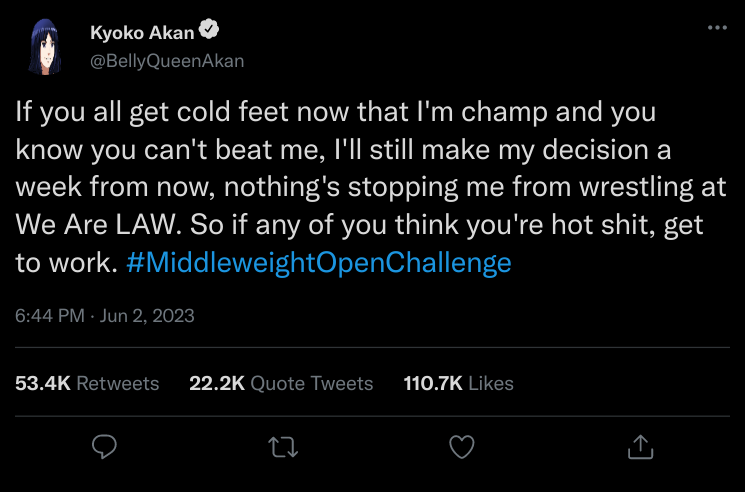This screenshot has height=492, width=745.
Task: View the 22.2K Quote Tweets list
Action: 281,383
